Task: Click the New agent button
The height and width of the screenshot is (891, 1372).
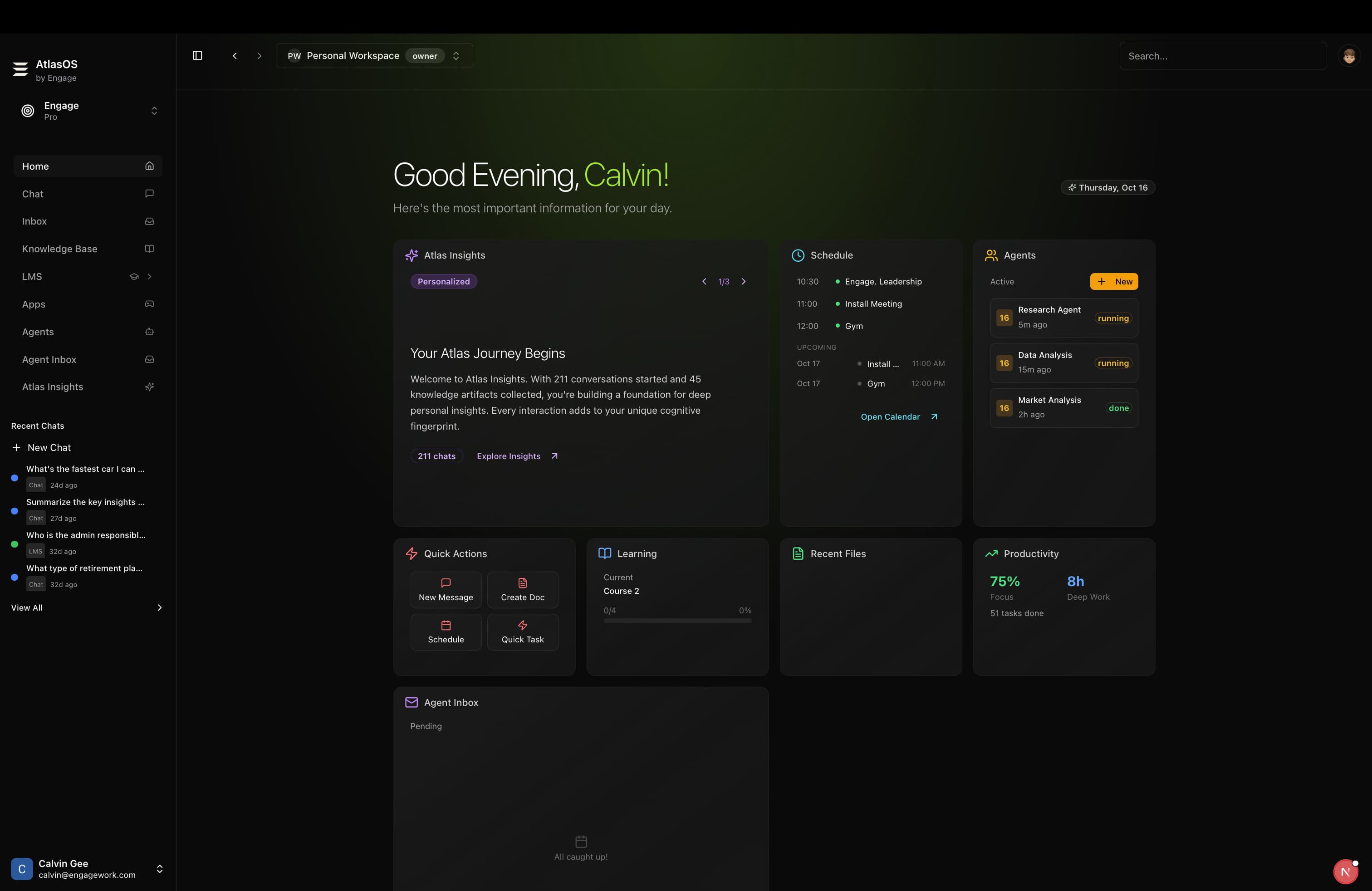Action: point(1114,281)
